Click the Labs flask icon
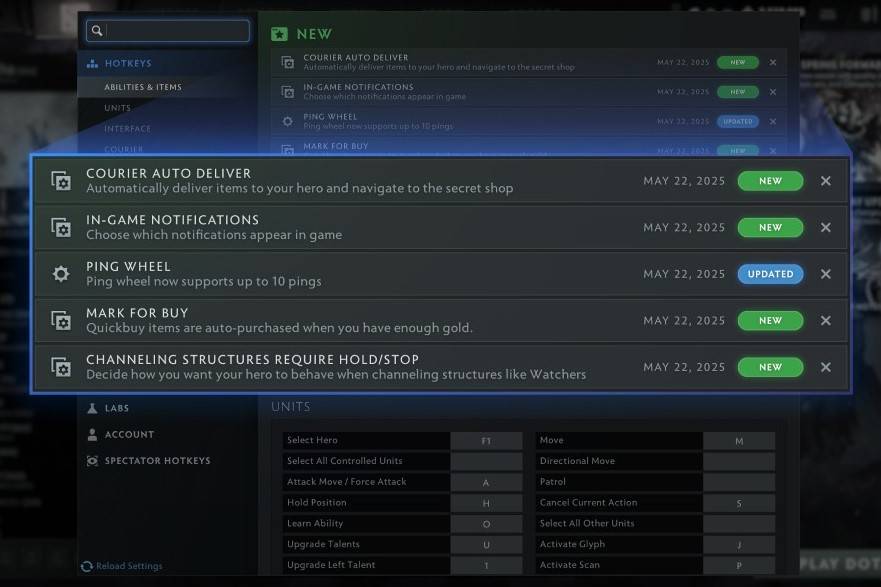The image size is (881, 587). 92,408
